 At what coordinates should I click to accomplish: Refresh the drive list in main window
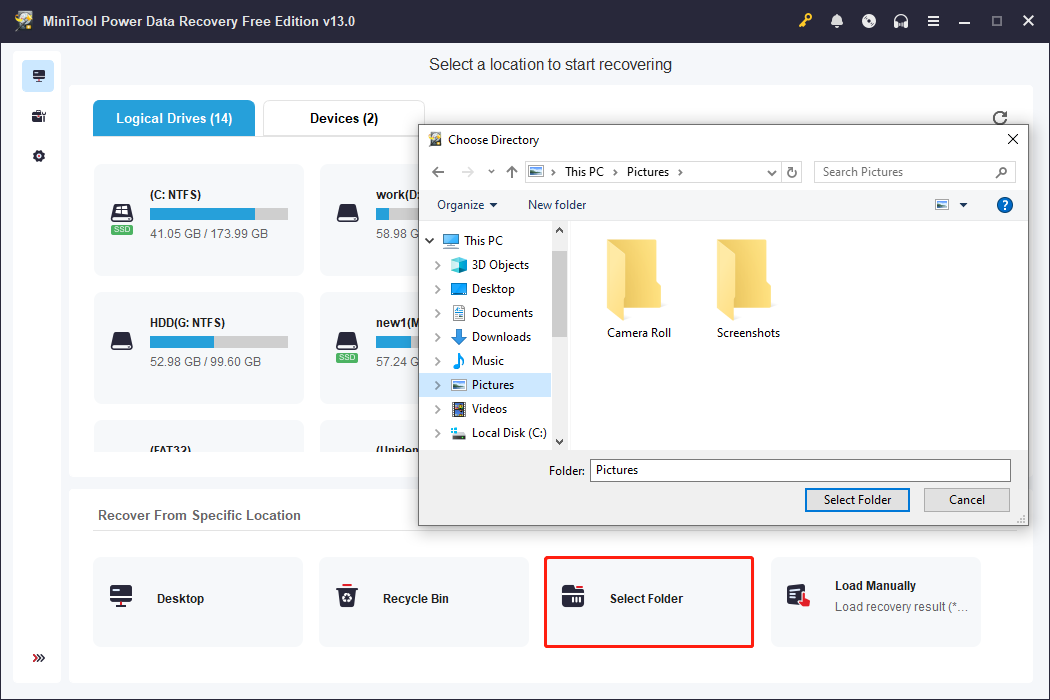pyautogui.click(x=1000, y=118)
